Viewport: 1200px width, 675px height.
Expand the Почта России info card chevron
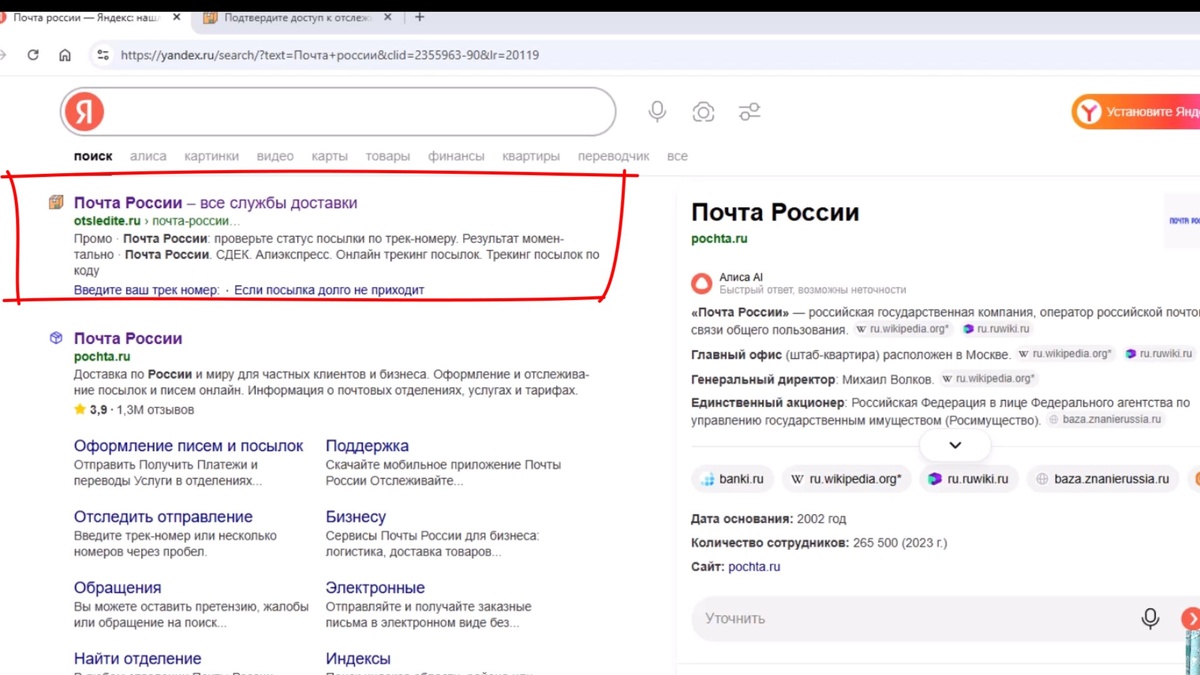[954, 444]
